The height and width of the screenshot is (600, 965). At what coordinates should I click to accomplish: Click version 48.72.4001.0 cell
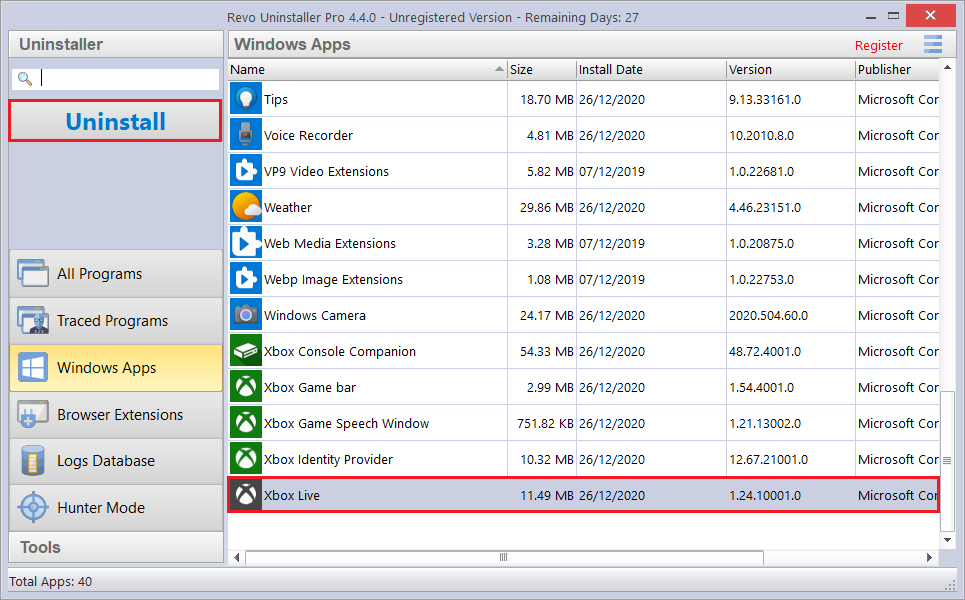(x=765, y=351)
